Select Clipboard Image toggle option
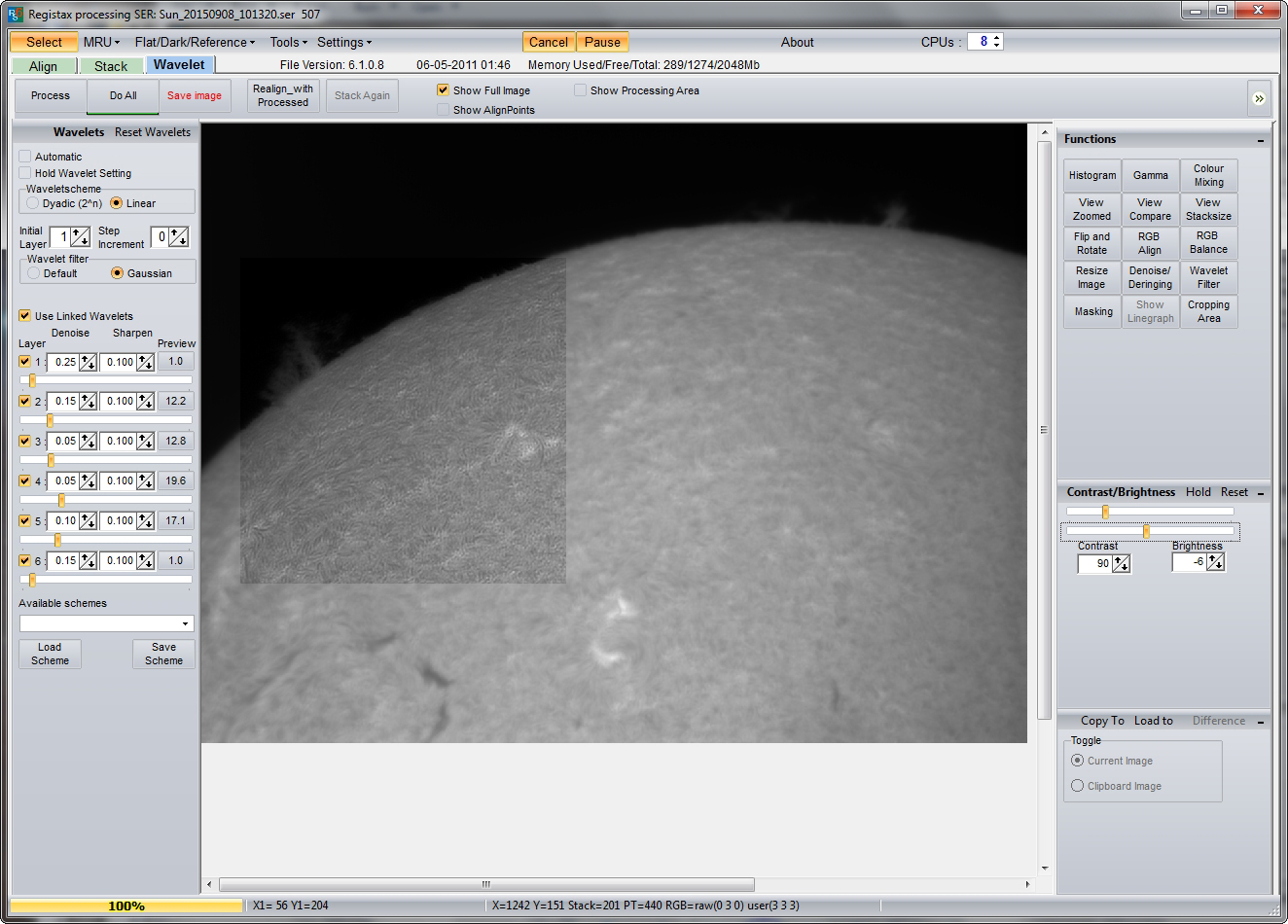 point(1077,786)
